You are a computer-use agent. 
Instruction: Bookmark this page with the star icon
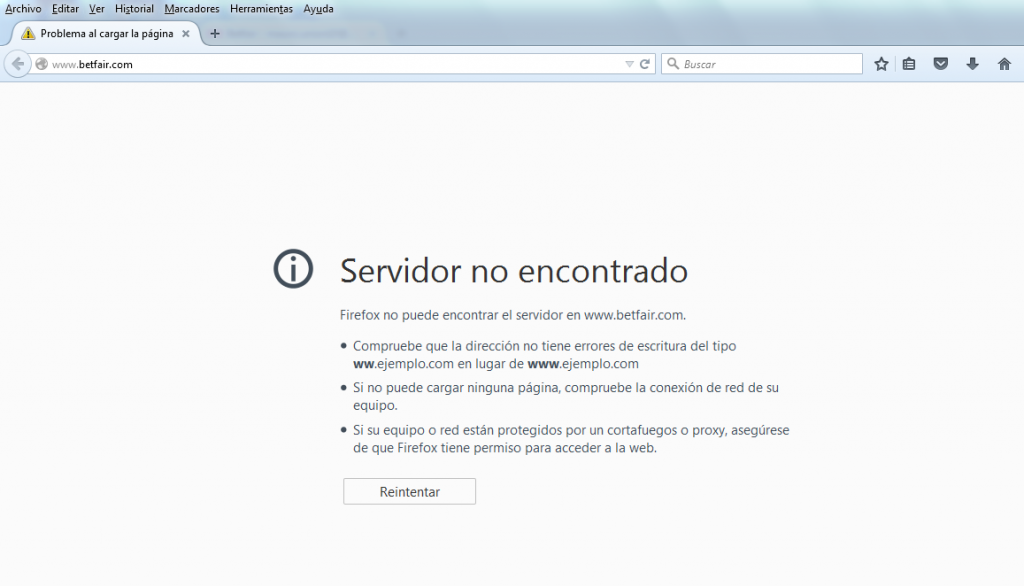click(881, 63)
